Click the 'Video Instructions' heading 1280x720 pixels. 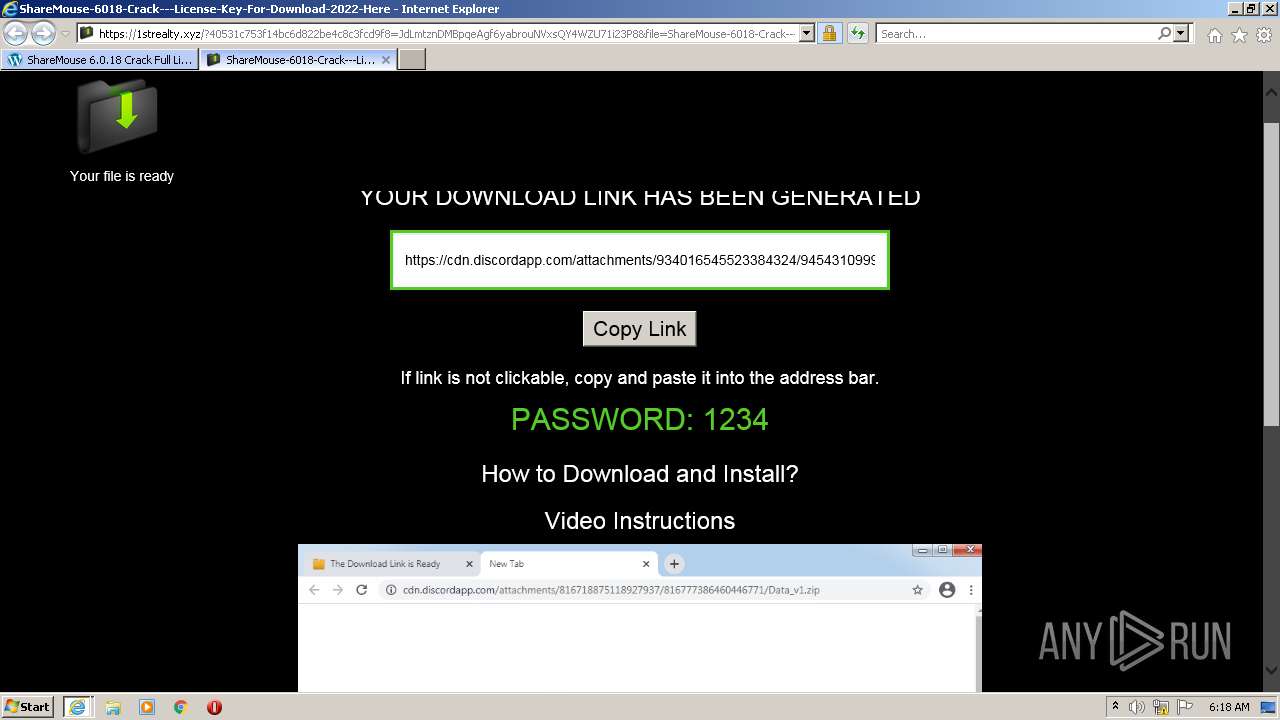coord(639,521)
